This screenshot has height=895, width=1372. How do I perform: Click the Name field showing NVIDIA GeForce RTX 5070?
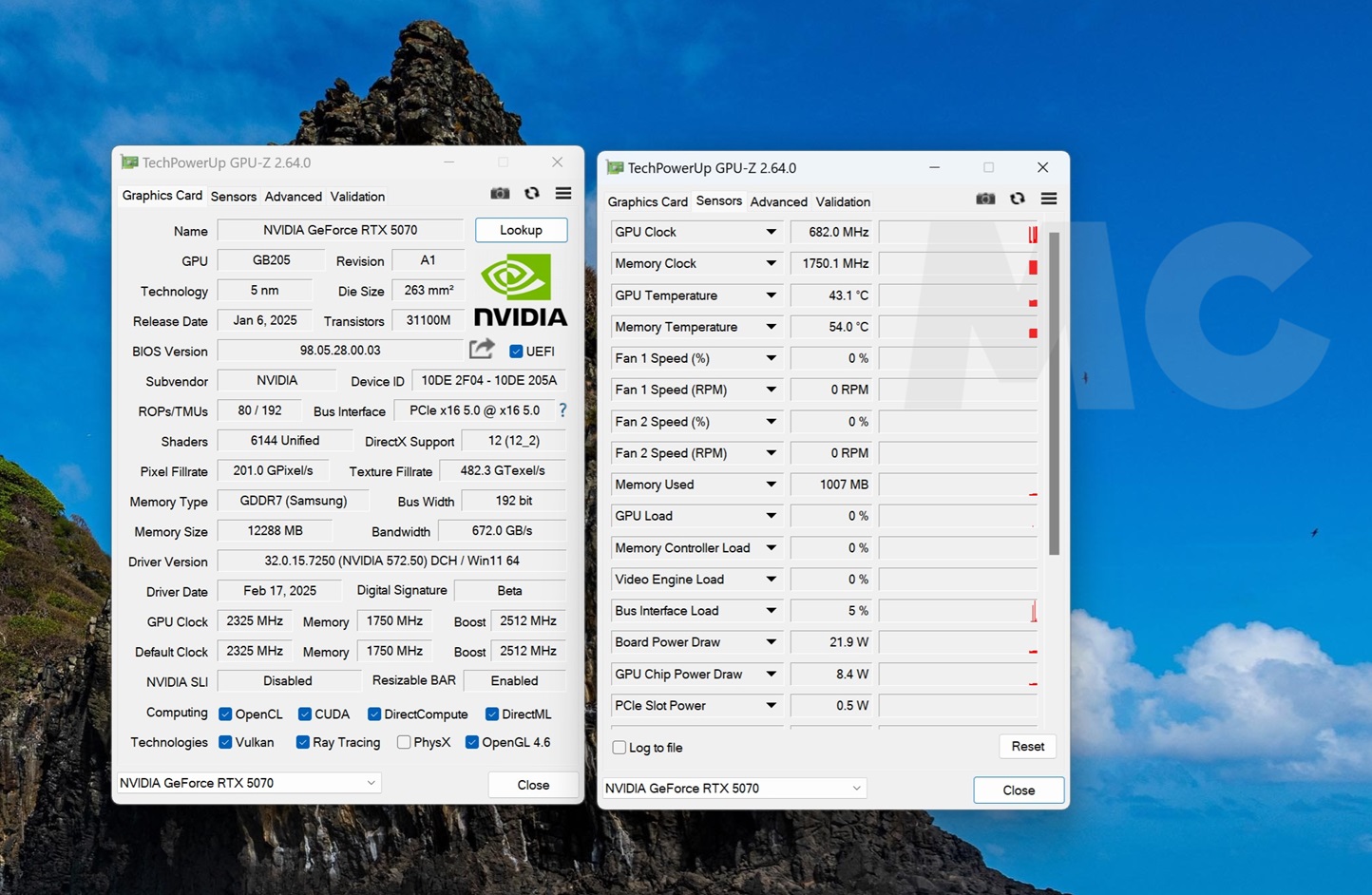click(x=340, y=230)
